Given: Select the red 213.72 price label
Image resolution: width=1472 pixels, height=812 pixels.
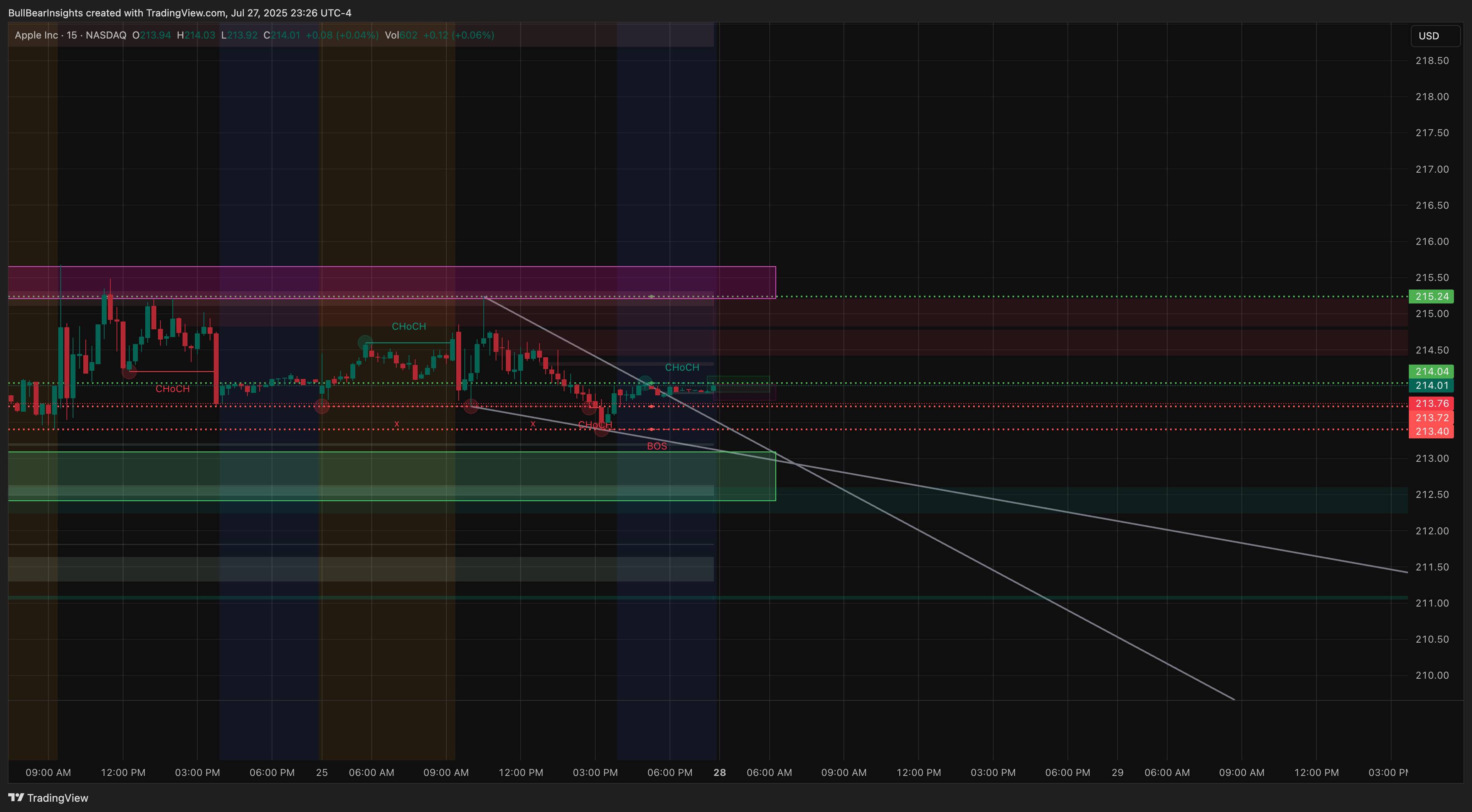Looking at the screenshot, I should [1431, 418].
